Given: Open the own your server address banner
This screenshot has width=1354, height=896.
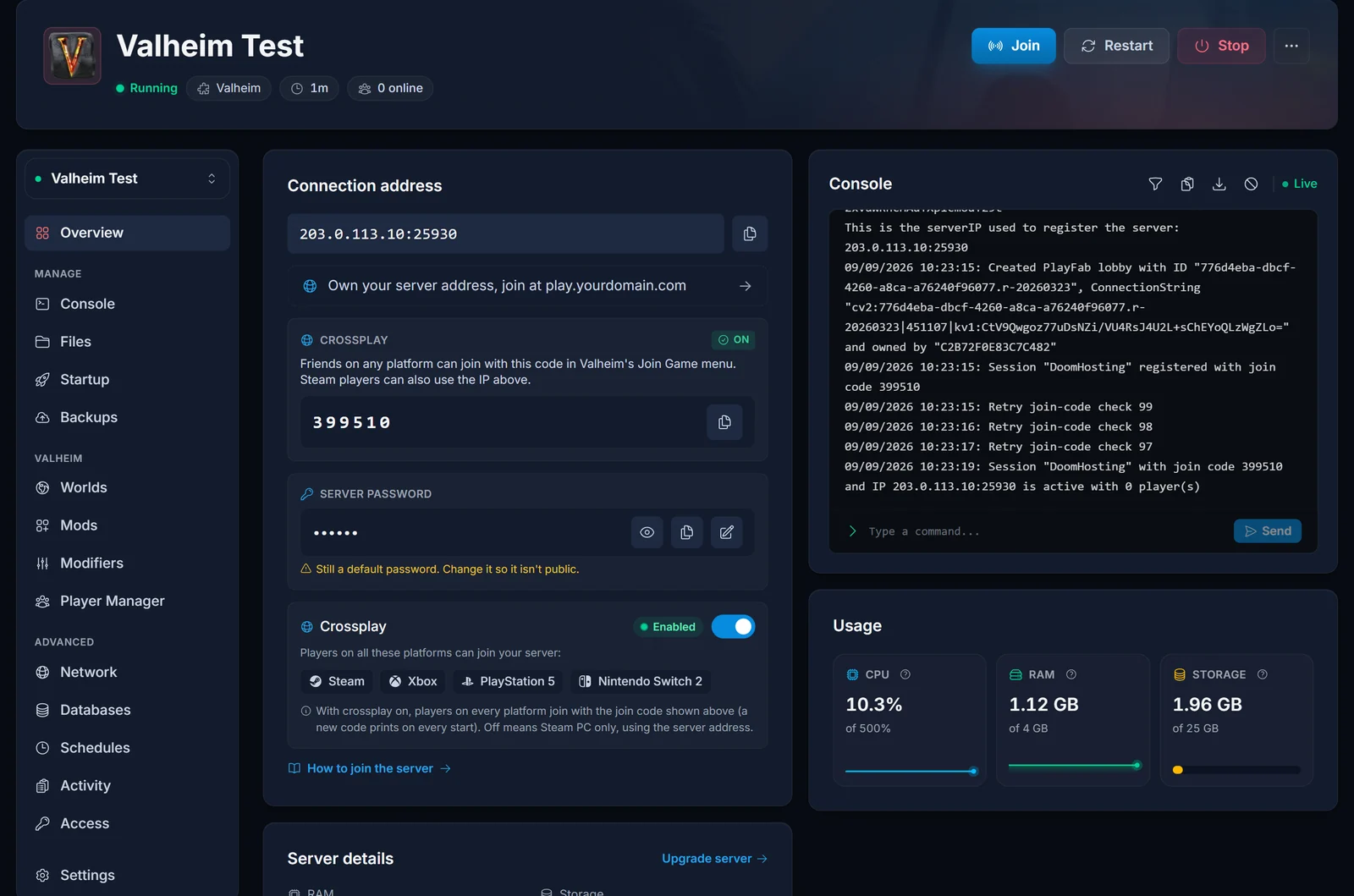Looking at the screenshot, I should tap(527, 286).
